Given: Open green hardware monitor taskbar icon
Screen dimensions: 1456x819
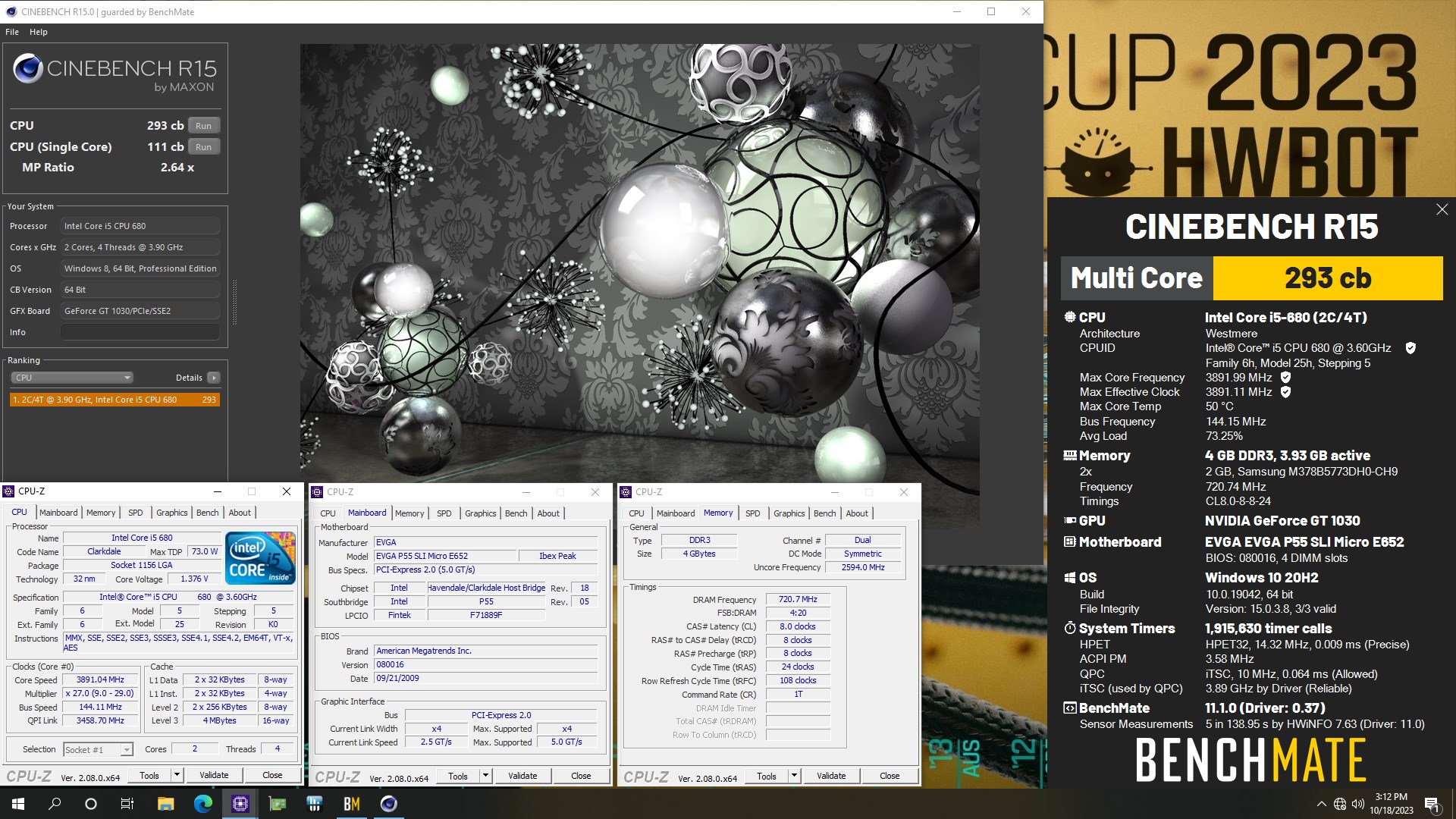Looking at the screenshot, I should (x=277, y=804).
